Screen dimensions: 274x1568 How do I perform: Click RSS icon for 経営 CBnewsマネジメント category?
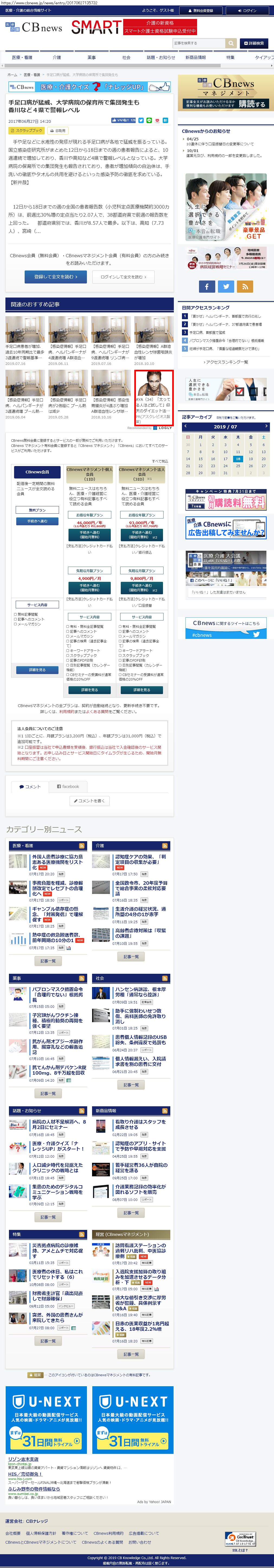pos(164,1234)
